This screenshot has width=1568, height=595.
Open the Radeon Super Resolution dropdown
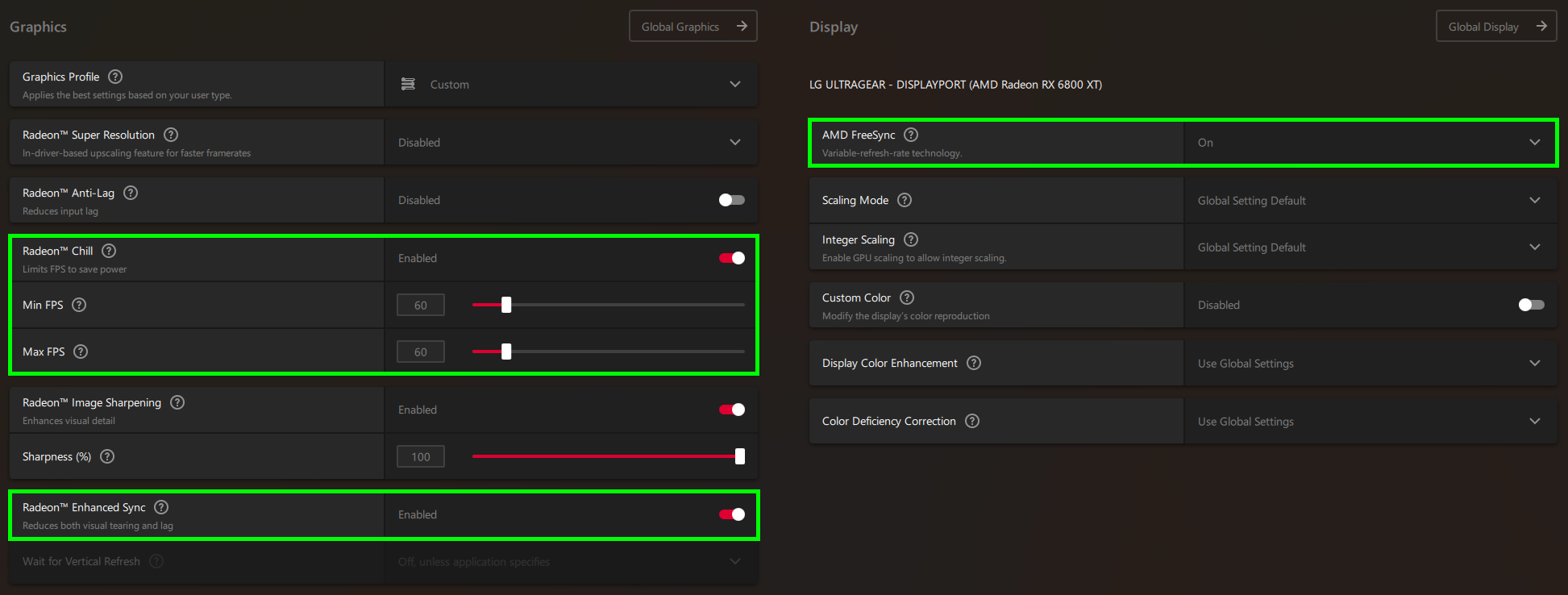[572, 143]
